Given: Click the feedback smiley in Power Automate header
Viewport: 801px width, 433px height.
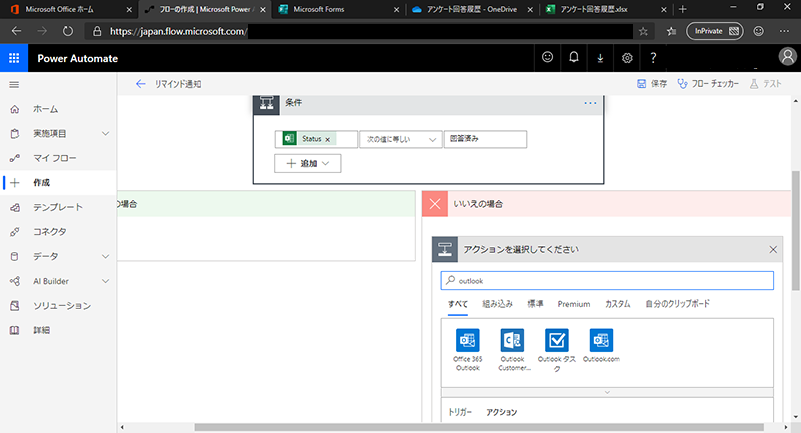Looking at the screenshot, I should (547, 58).
